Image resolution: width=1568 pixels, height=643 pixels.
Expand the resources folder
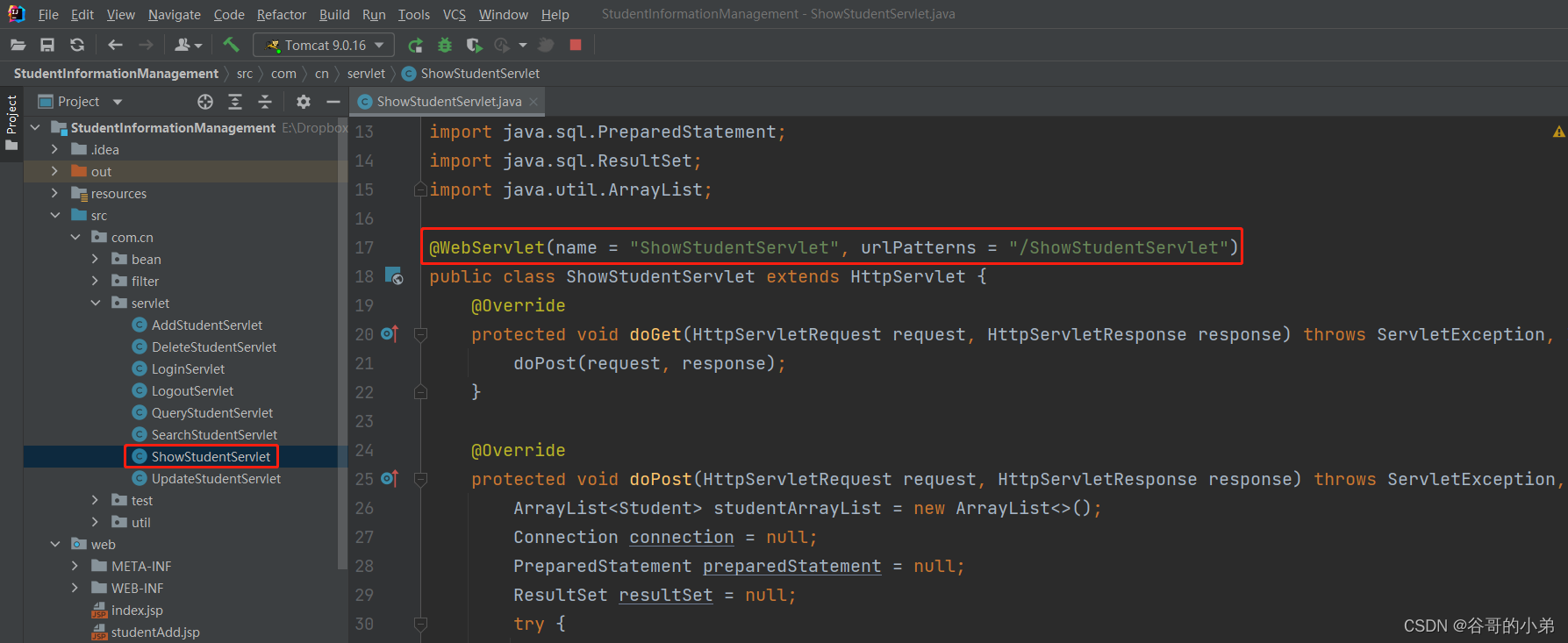pos(55,194)
